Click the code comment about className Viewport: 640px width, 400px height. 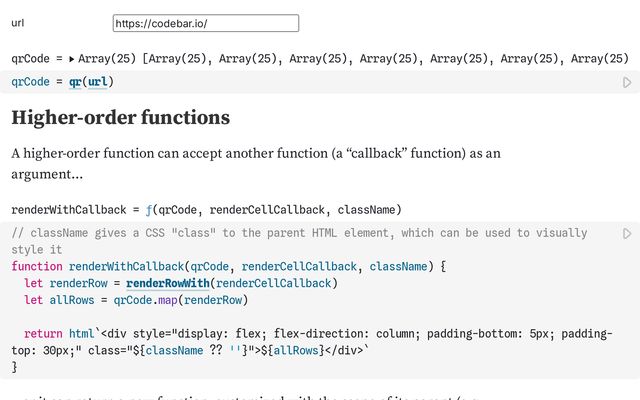pyautogui.click(x=299, y=241)
